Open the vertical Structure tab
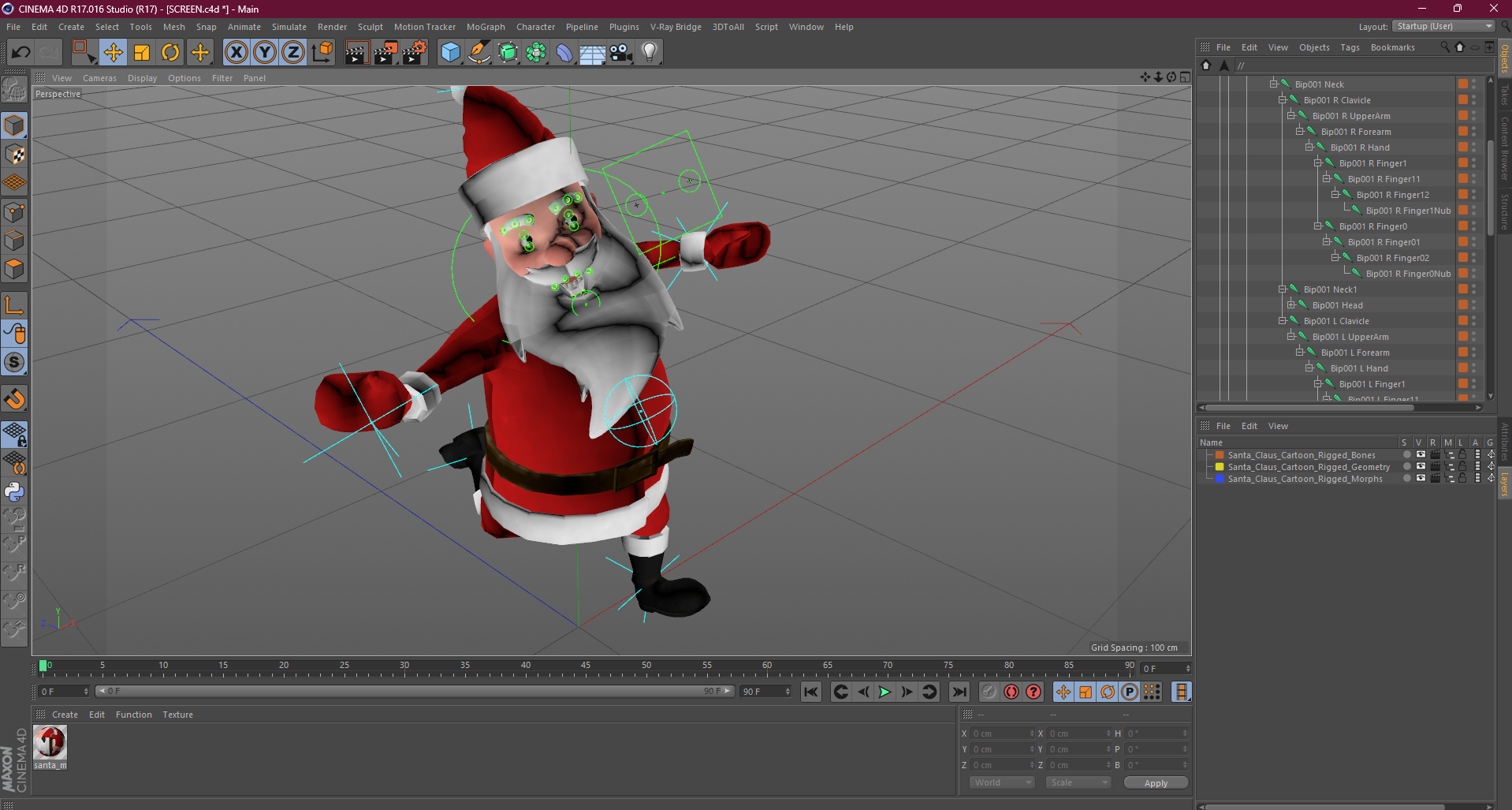 coord(1504,211)
